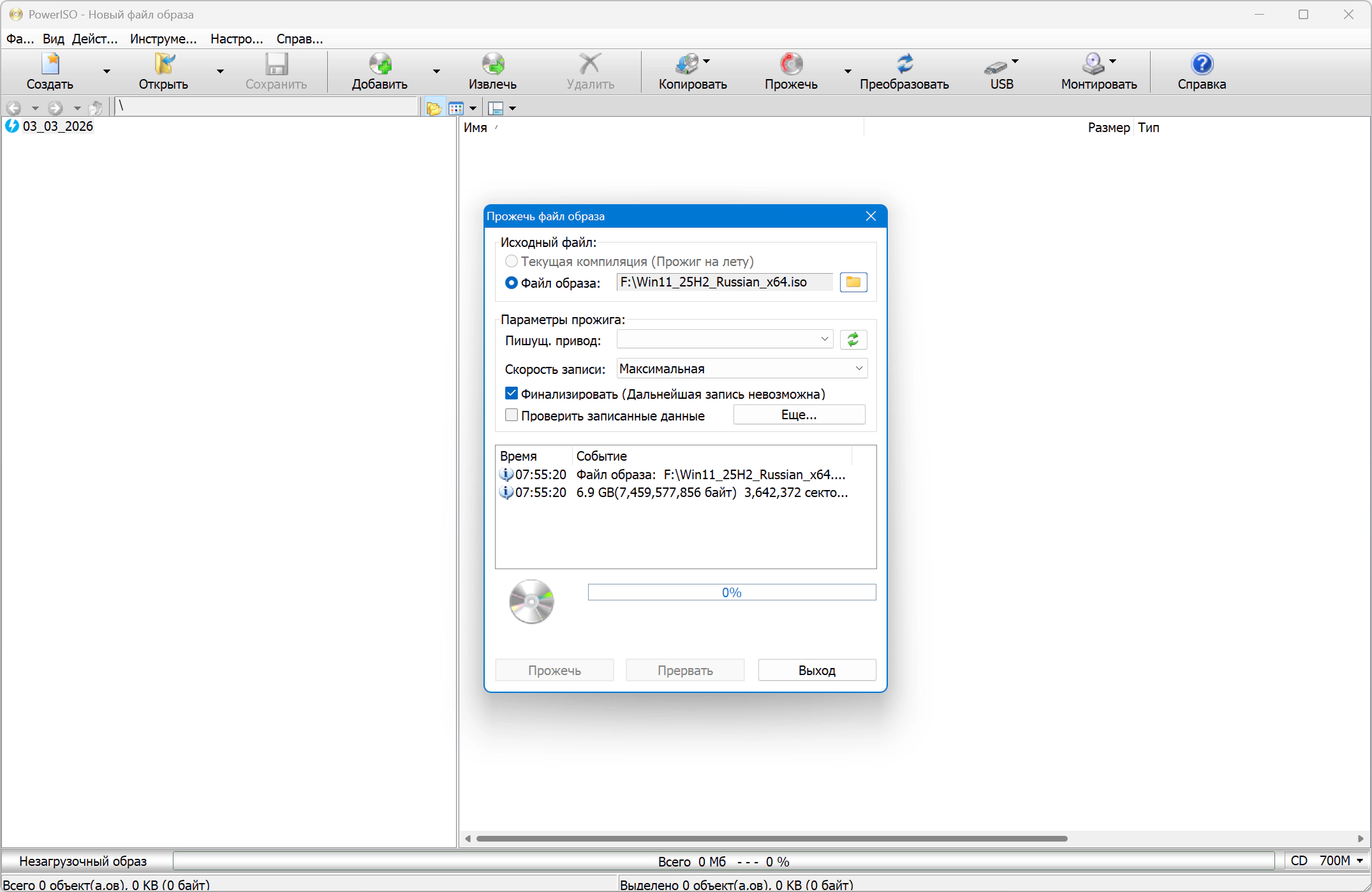Click the horizontal scrollbar in file list

pyautogui.click(x=772, y=838)
